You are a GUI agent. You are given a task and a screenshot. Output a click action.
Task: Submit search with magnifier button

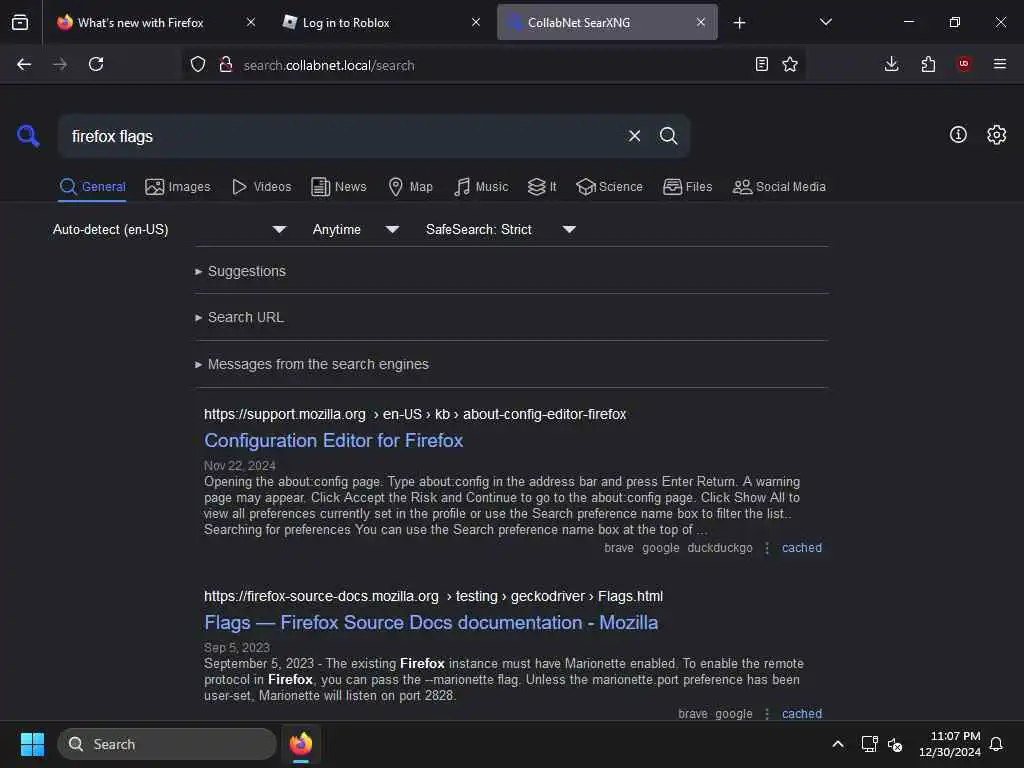point(668,136)
